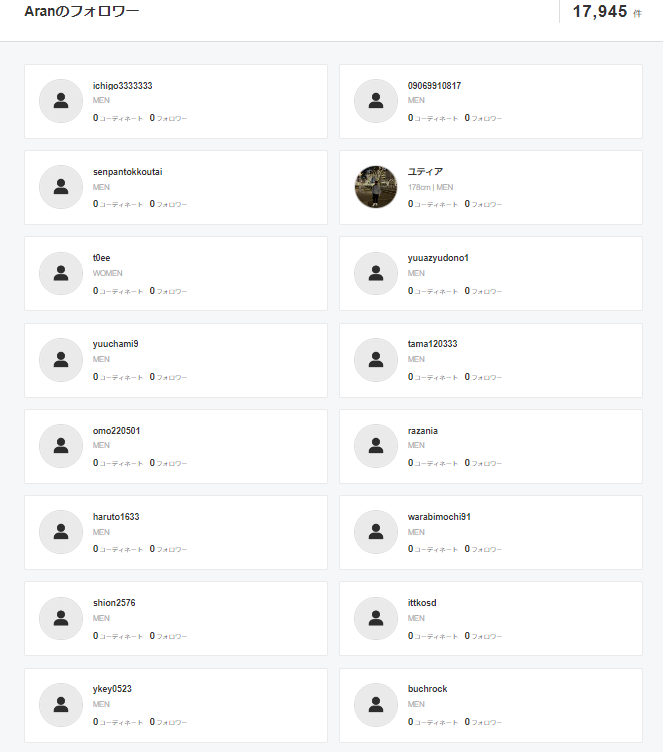Click the Aranのフォロワー heading
663x752 pixels.
(x=82, y=12)
